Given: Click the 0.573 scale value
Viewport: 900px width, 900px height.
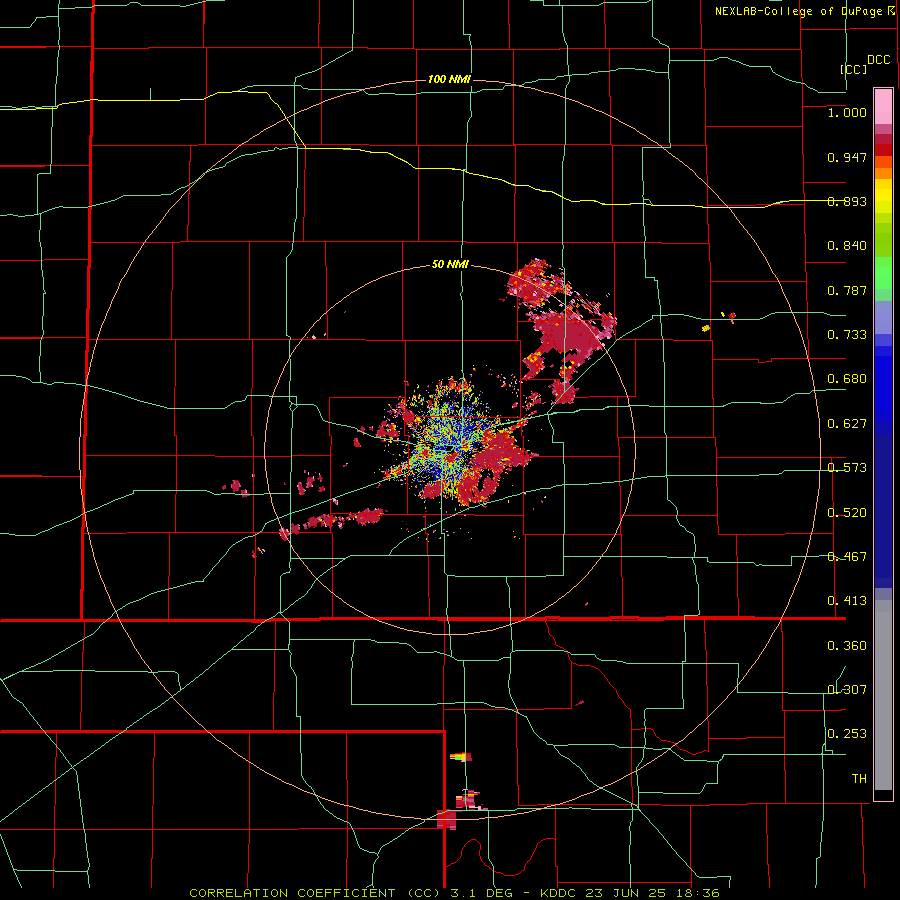Looking at the screenshot, I should (847, 468).
